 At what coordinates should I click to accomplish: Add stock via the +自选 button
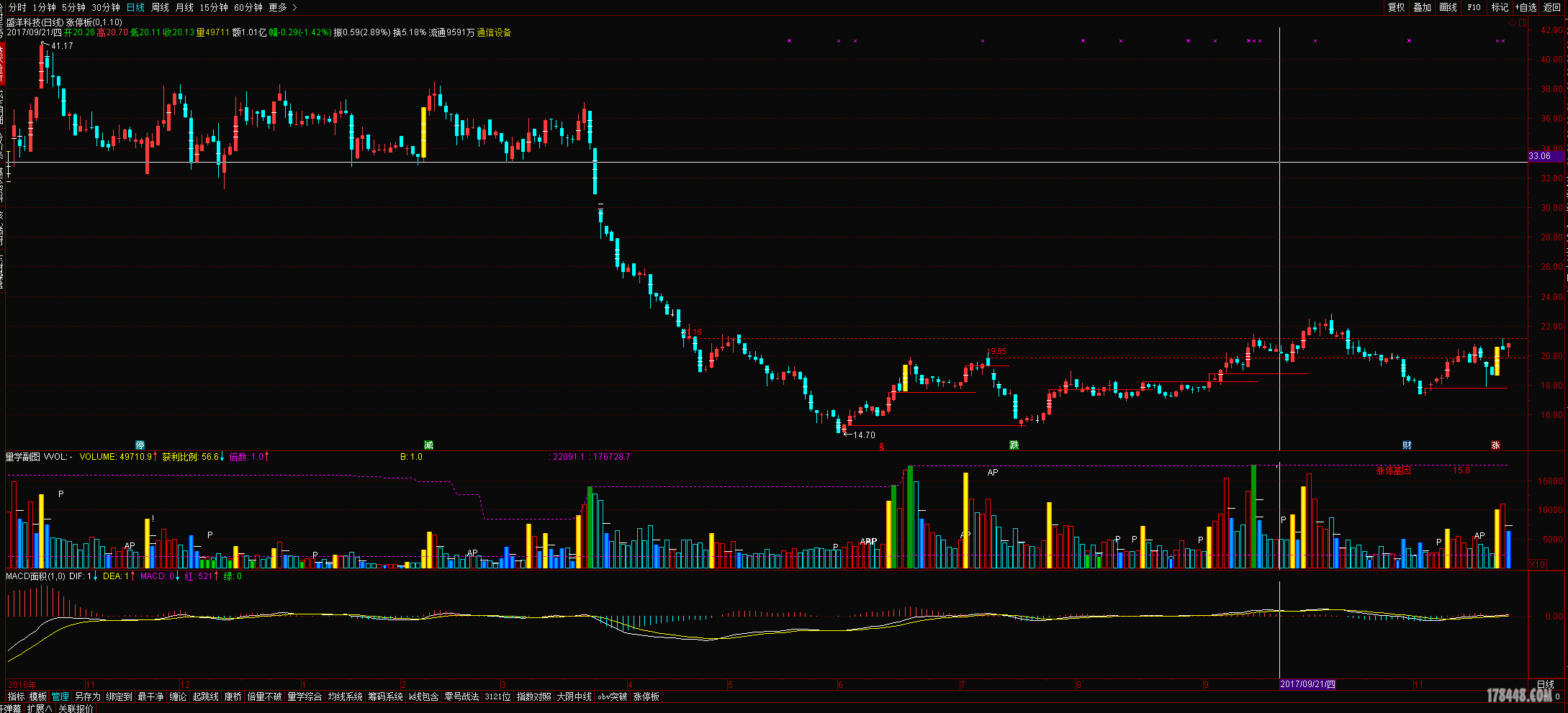pyautogui.click(x=1526, y=7)
